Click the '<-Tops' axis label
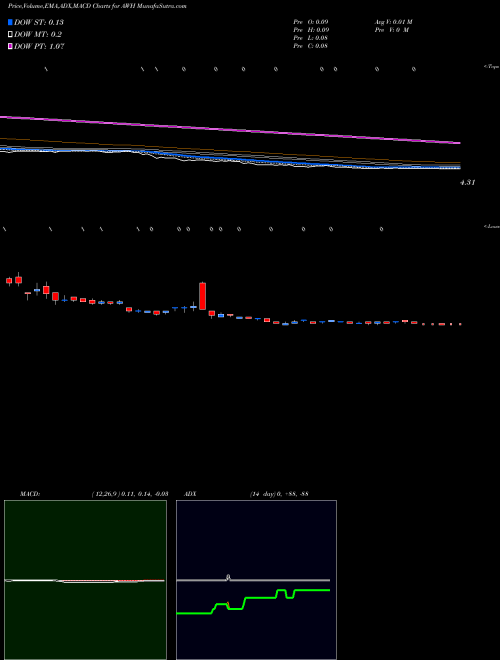500x660 pixels. (x=492, y=67)
